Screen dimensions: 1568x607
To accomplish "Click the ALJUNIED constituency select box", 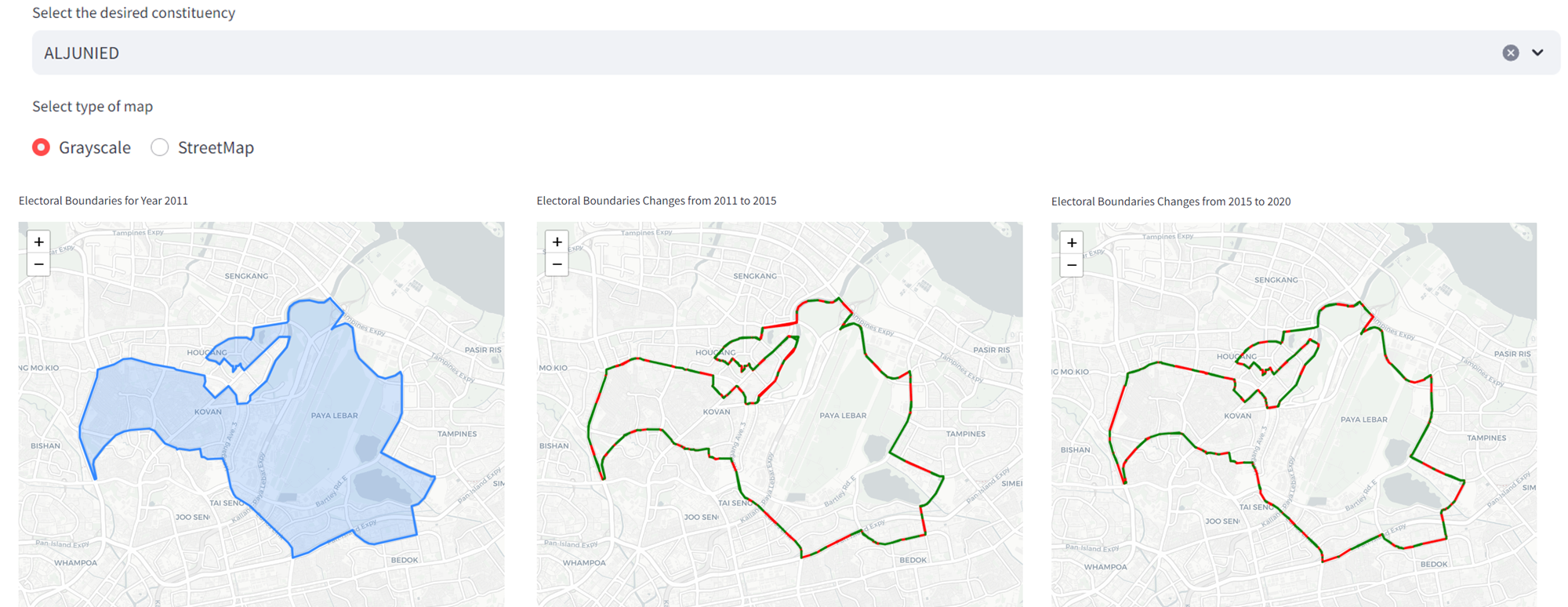I will pos(706,53).
